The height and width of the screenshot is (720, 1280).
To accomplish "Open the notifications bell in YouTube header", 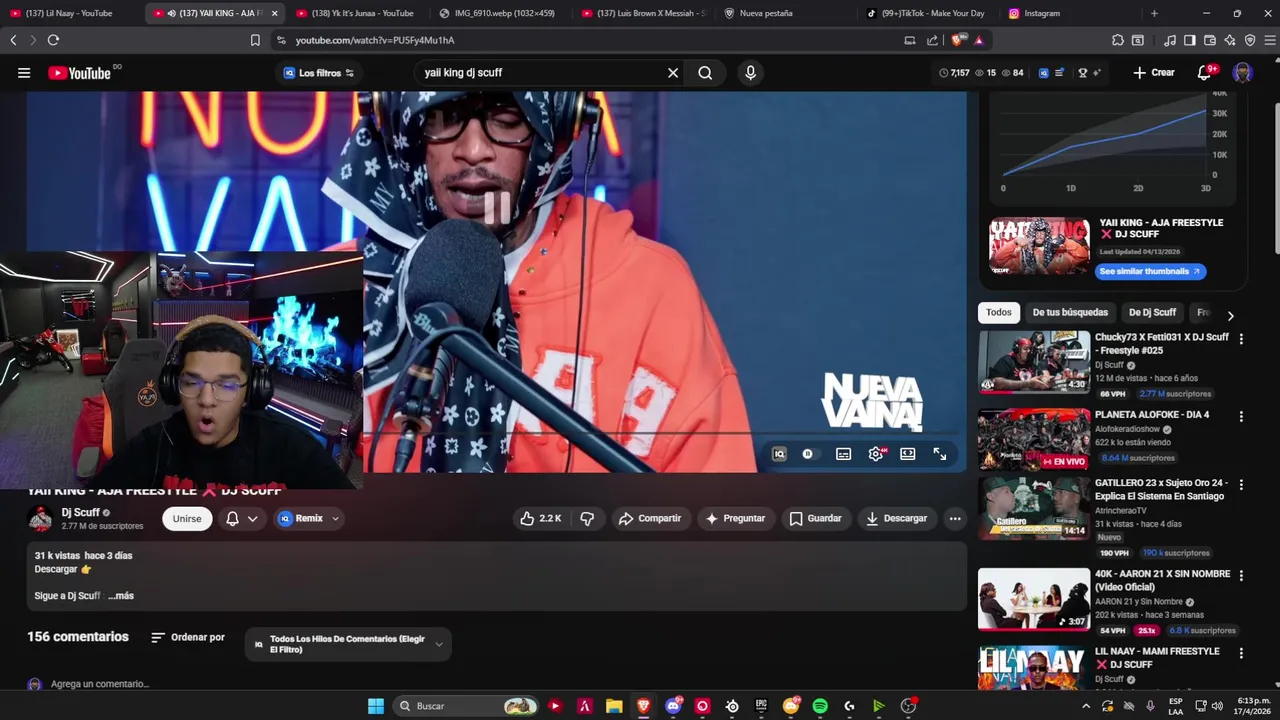I will click(x=1204, y=73).
